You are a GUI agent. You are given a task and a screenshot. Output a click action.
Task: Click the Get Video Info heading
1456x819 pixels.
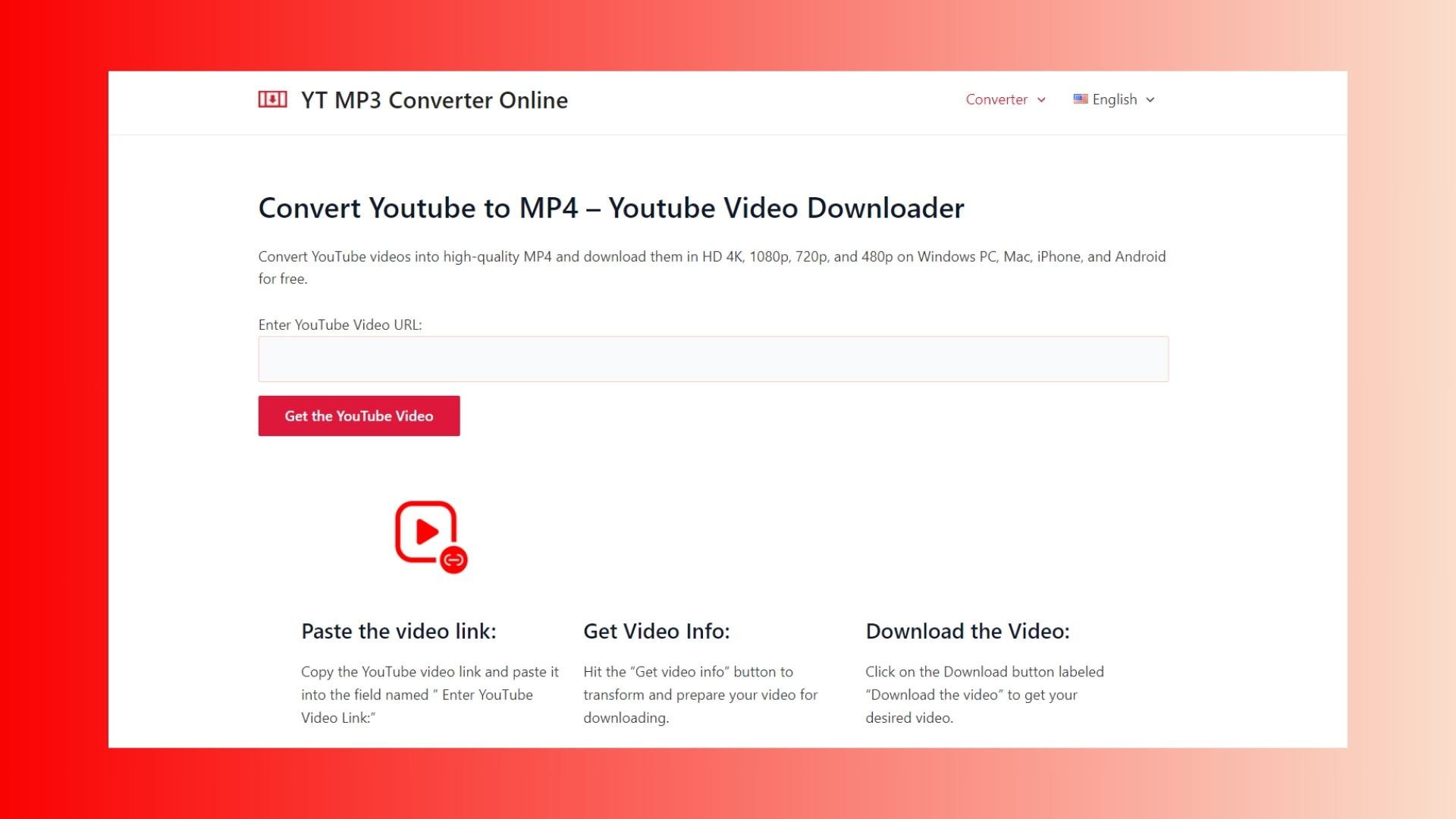coord(656,631)
